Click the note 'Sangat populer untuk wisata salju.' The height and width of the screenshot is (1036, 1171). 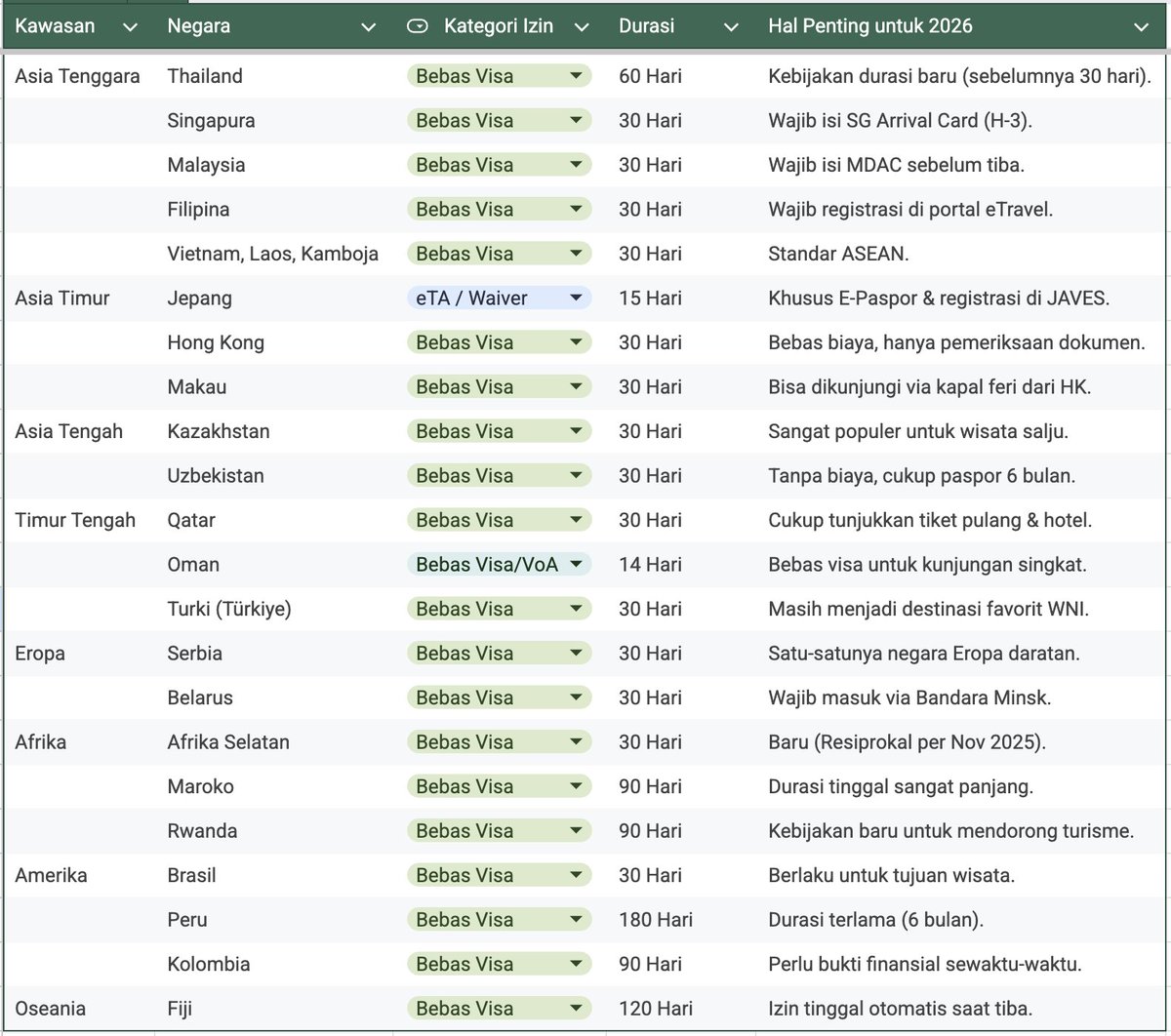click(x=918, y=431)
